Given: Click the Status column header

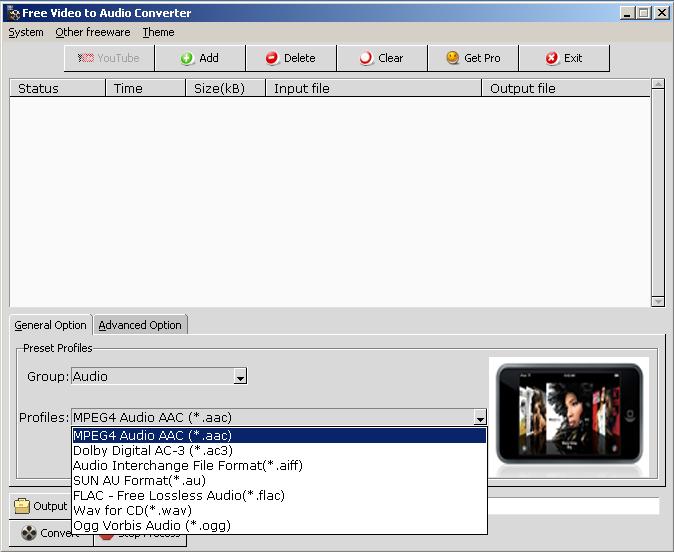Looking at the screenshot, I should pyautogui.click(x=58, y=88).
